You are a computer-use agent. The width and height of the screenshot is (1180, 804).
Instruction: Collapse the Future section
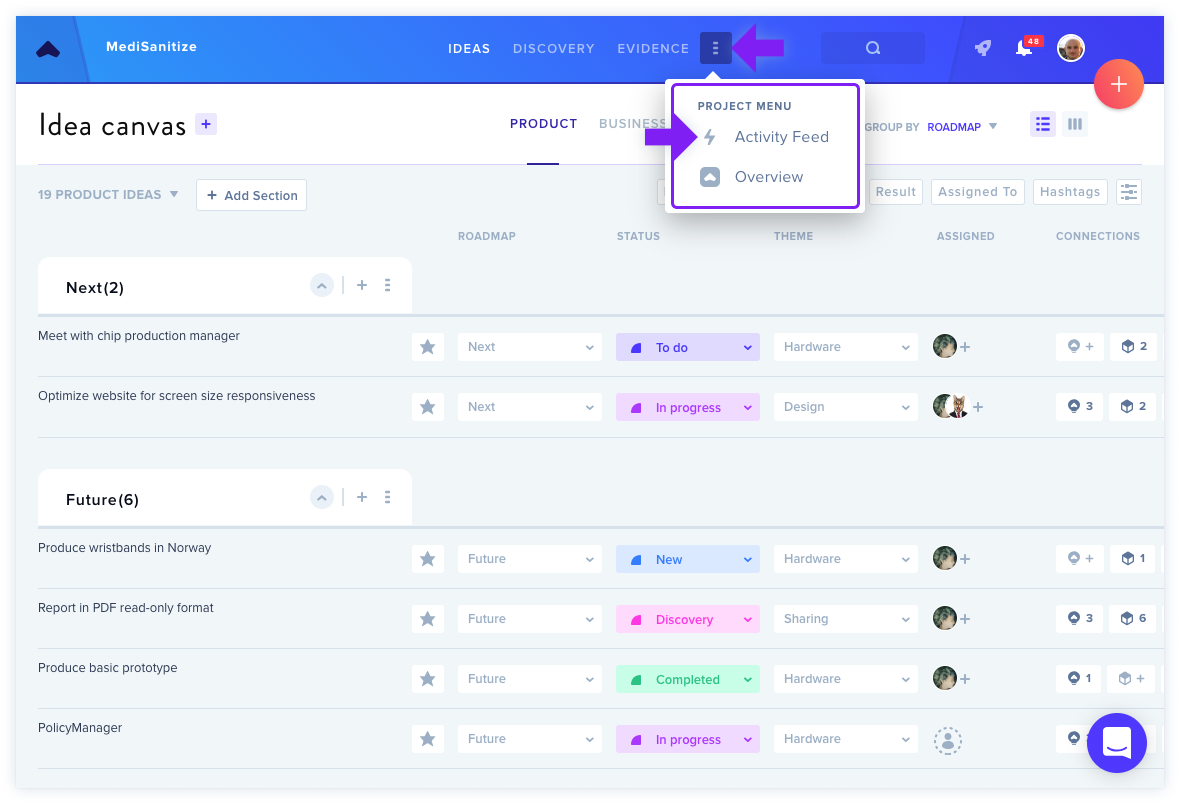321,498
